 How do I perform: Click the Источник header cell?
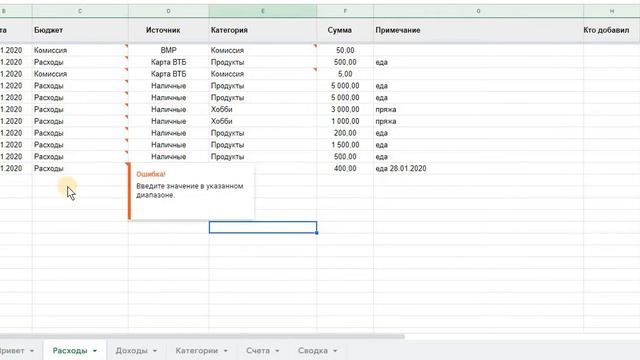[169, 30]
